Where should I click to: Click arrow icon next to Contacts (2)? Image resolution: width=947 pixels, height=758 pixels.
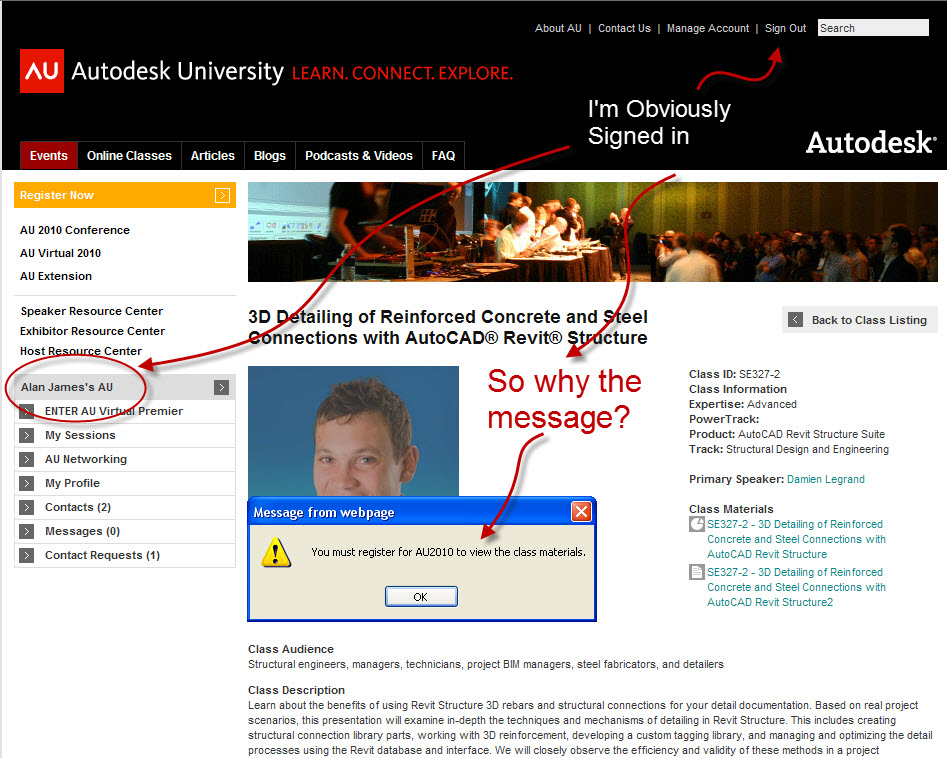click(x=27, y=507)
